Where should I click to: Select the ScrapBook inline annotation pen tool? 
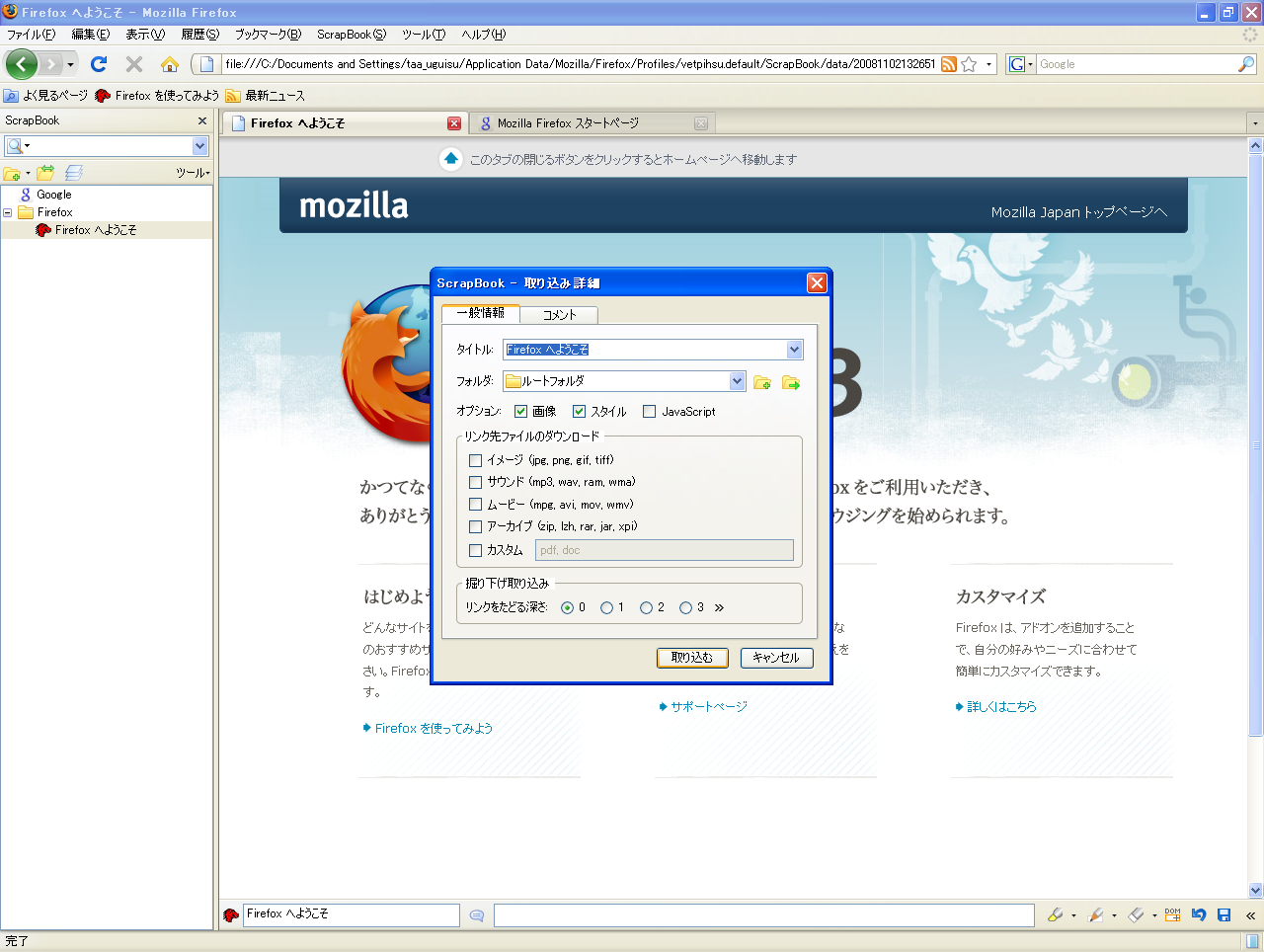point(1095,915)
